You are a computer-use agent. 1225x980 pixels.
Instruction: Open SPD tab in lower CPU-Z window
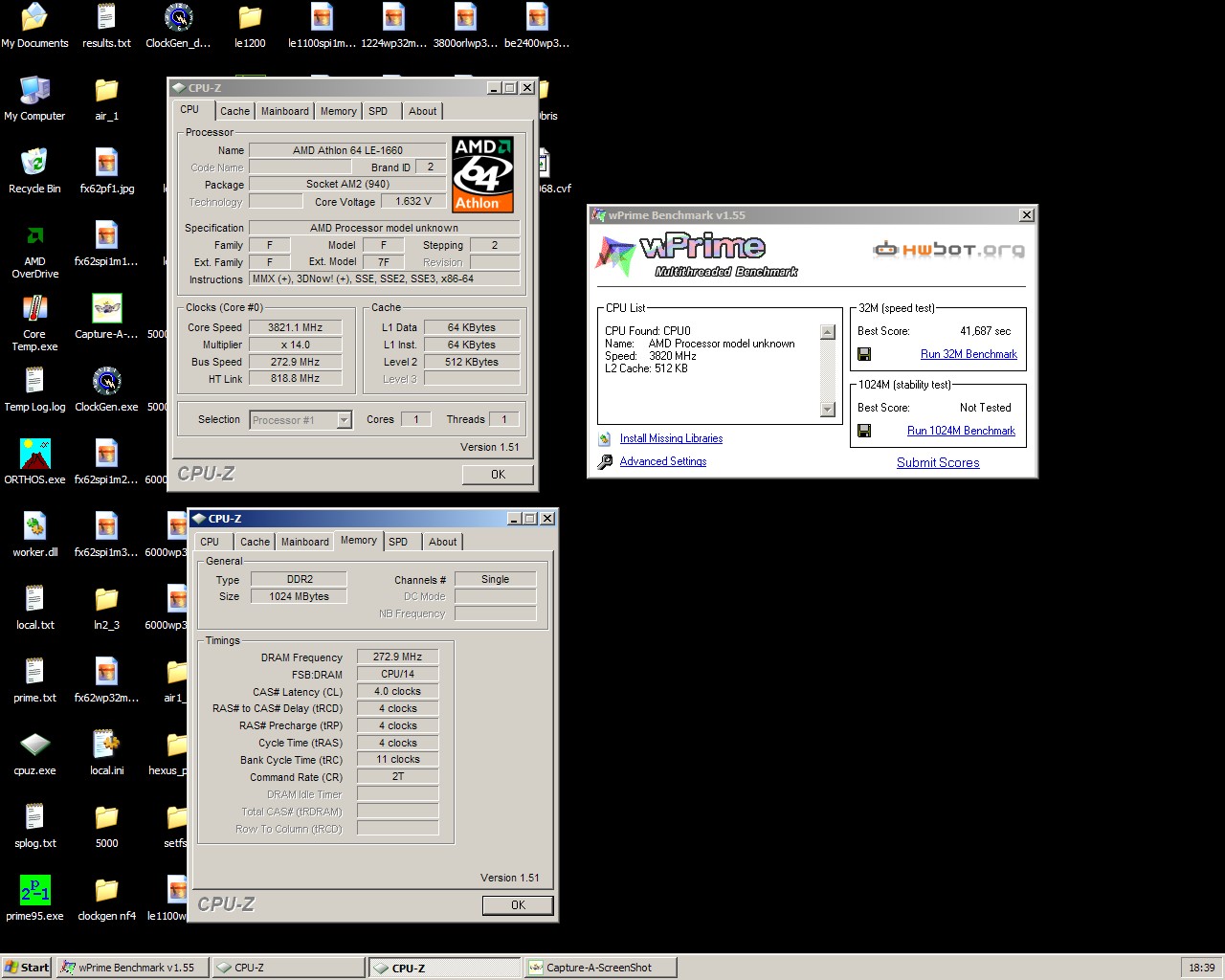[398, 542]
